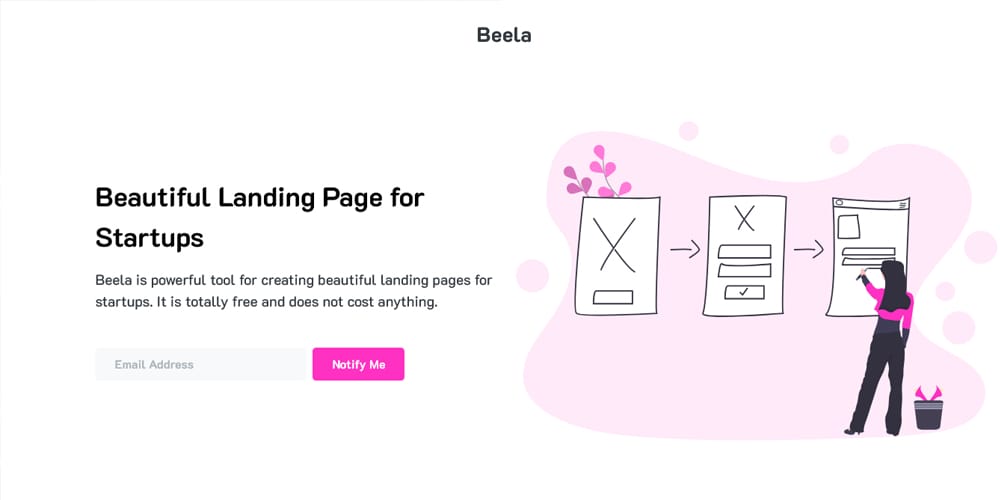The height and width of the screenshot is (500, 1000).
Task: Click the small X in middle wireframe
Action: pos(744,217)
